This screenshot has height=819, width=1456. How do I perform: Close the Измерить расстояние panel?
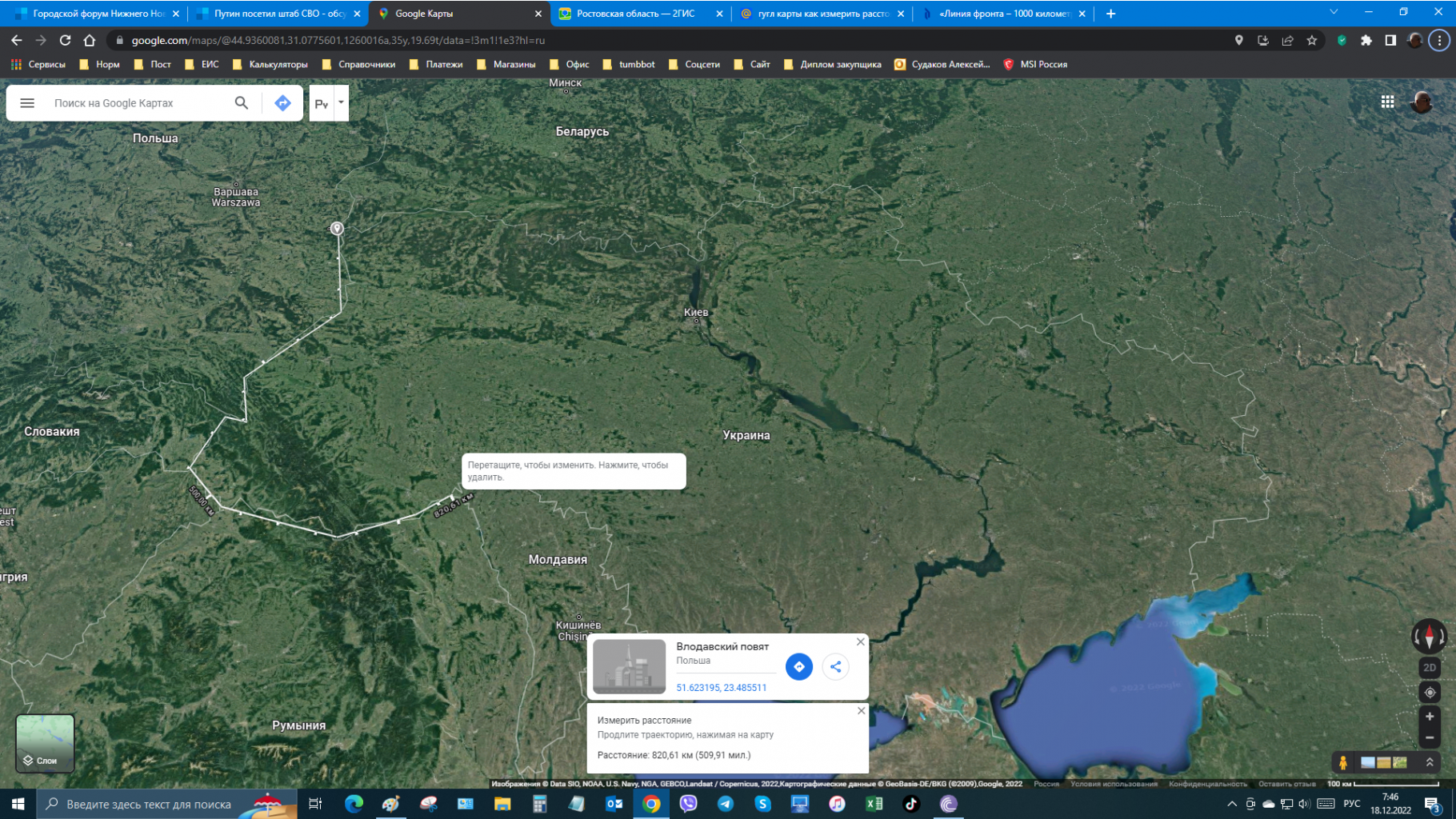point(861,710)
